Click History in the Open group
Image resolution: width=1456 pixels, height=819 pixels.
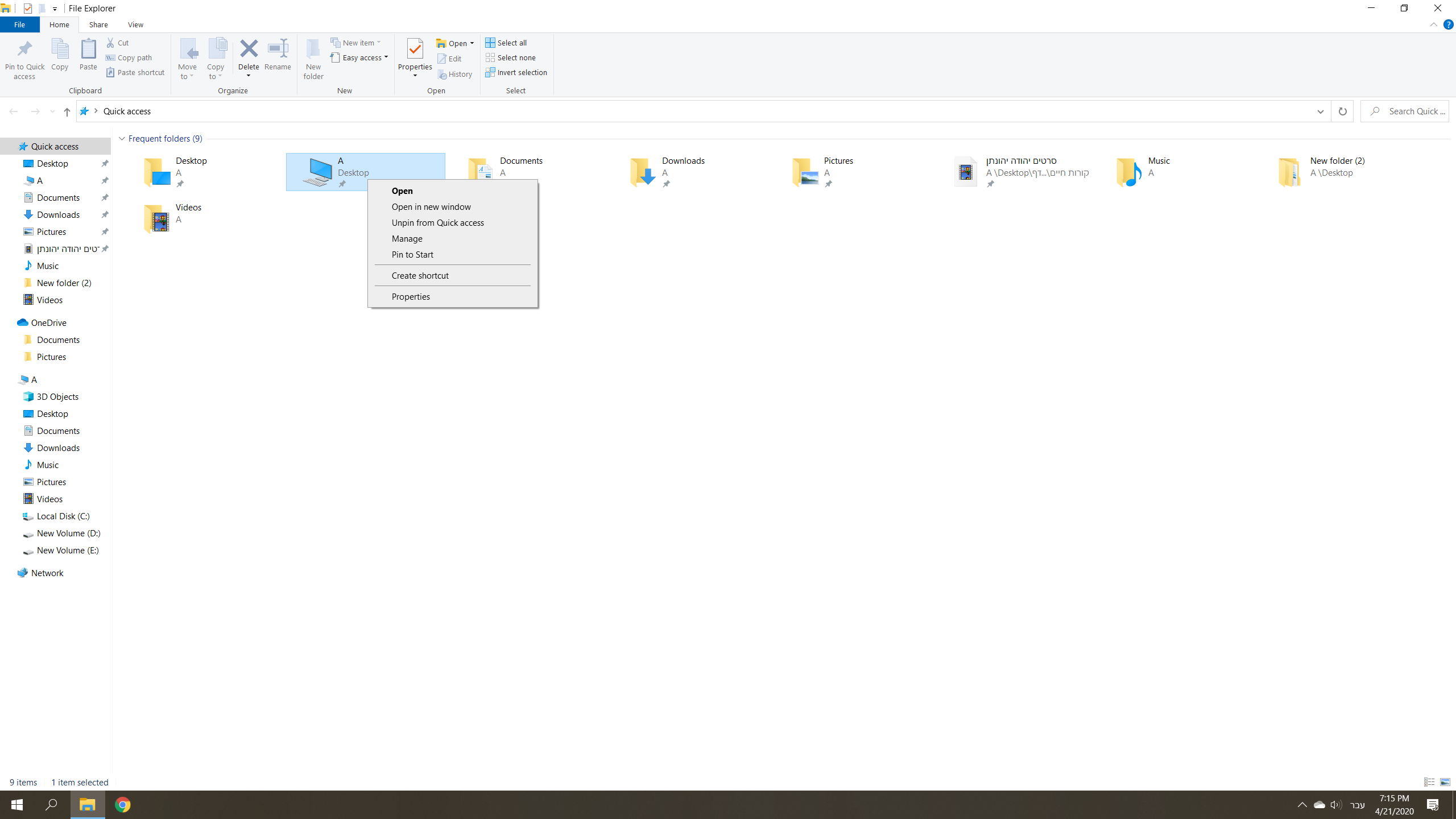coord(455,74)
